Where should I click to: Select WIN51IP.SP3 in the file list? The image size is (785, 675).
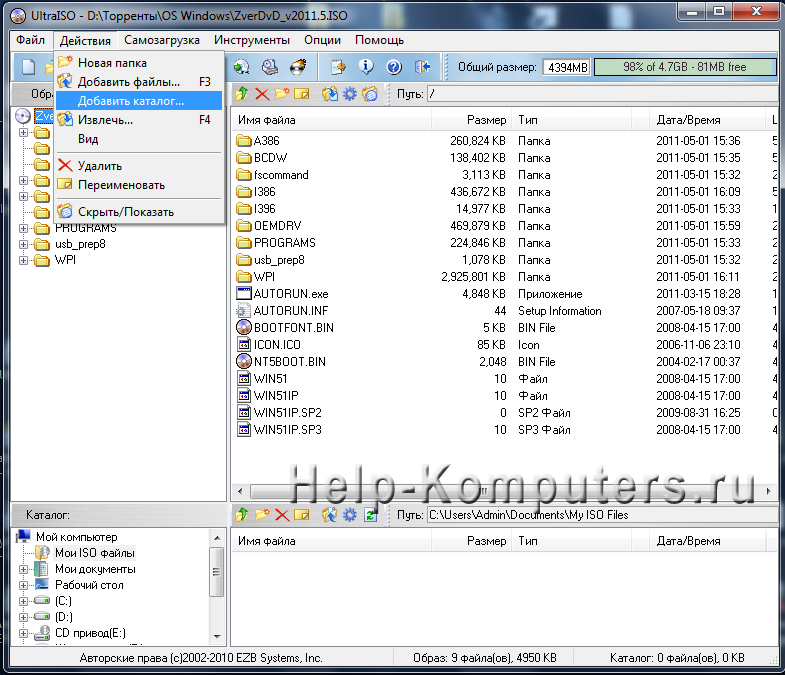[x=279, y=430]
